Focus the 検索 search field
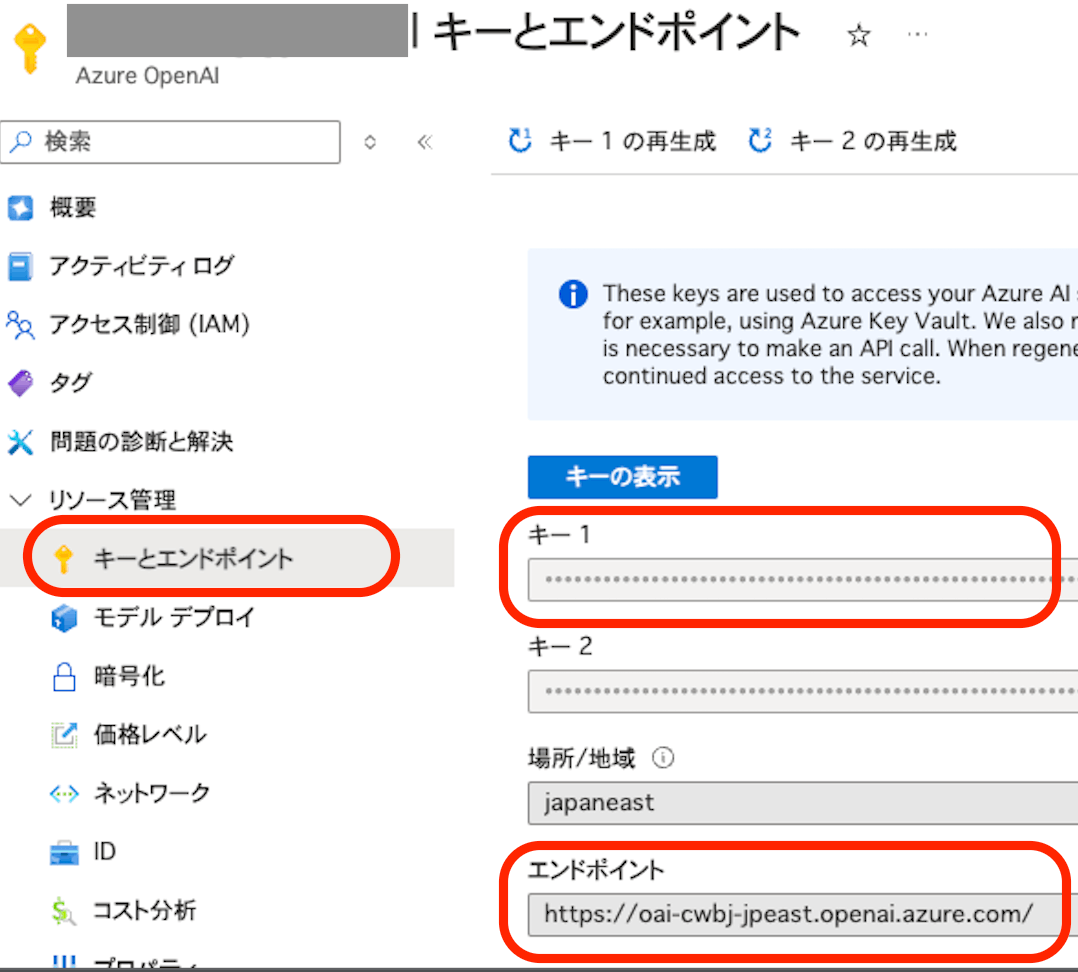 170,142
